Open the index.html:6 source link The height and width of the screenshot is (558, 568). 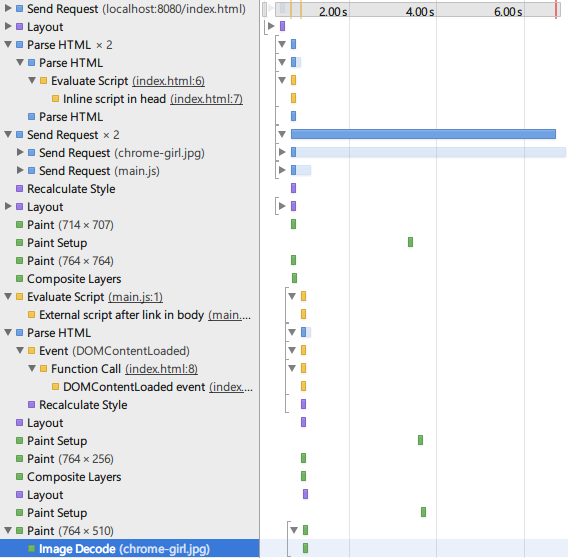[168, 81]
